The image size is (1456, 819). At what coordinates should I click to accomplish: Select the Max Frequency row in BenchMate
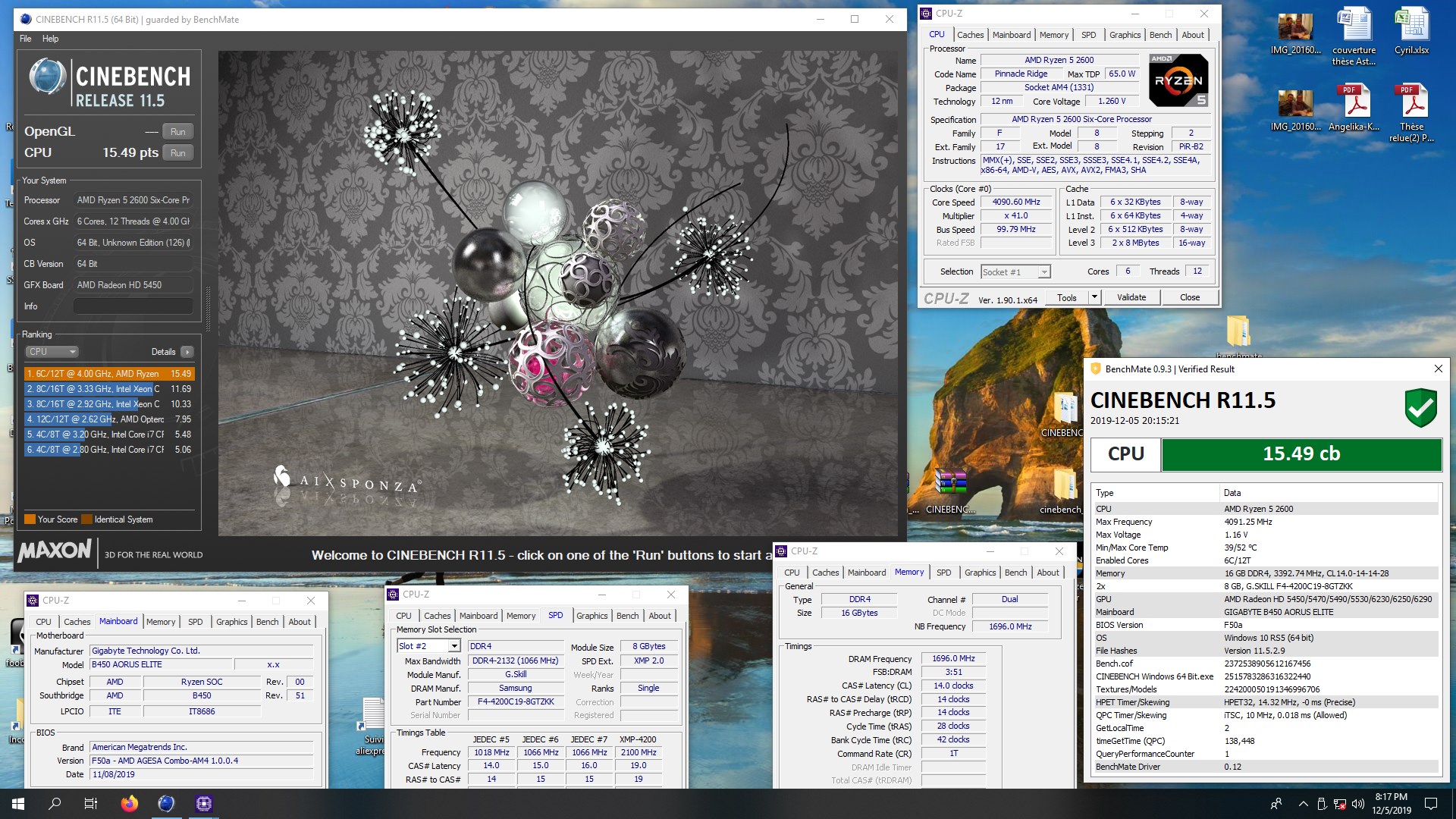point(1266,522)
